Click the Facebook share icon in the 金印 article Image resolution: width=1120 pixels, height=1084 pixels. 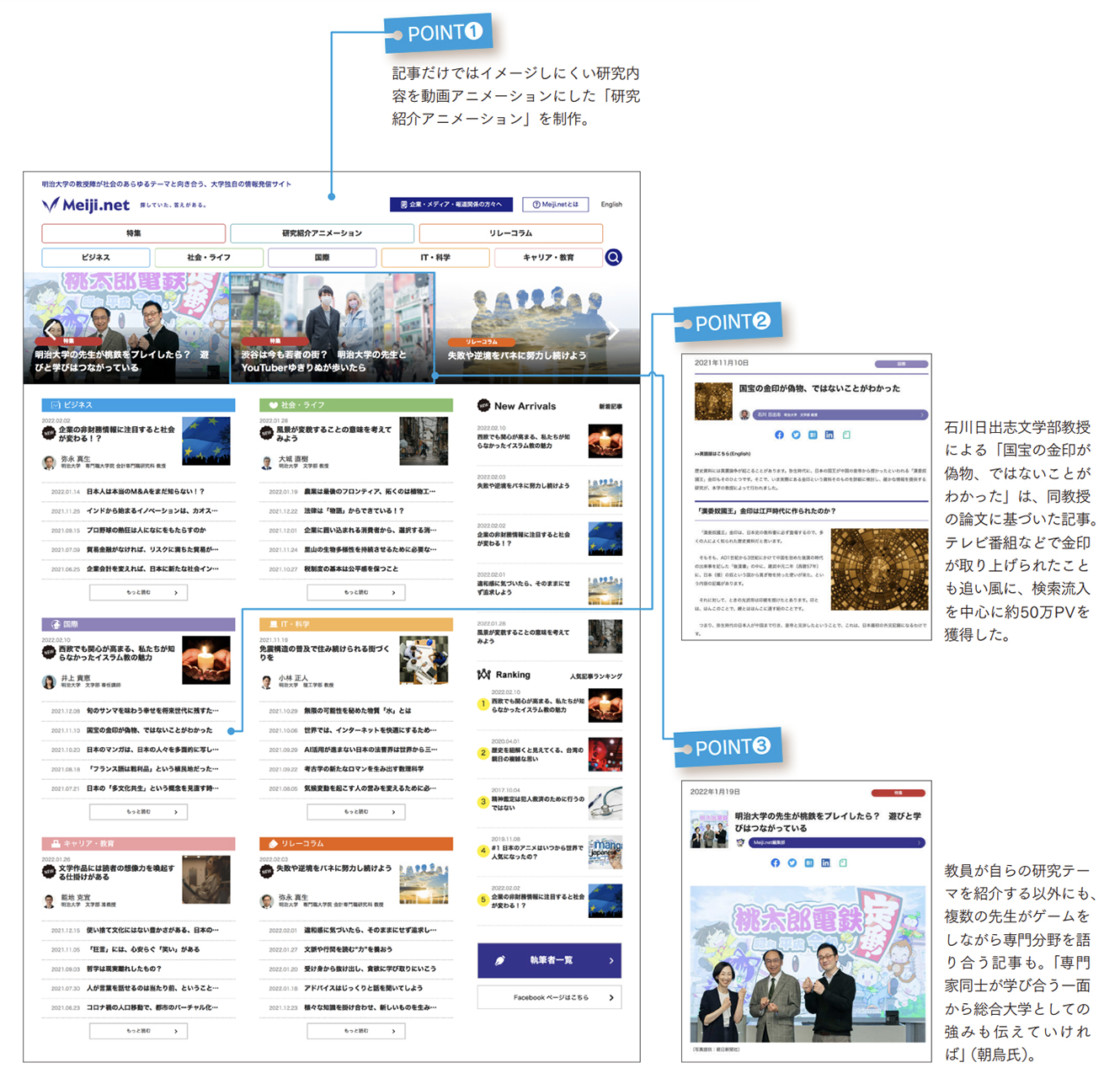[779, 435]
